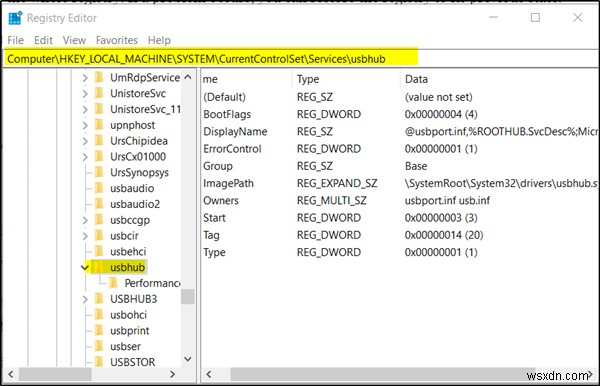Select the DisplayName value
This screenshot has height=386, width=600.
point(235,132)
